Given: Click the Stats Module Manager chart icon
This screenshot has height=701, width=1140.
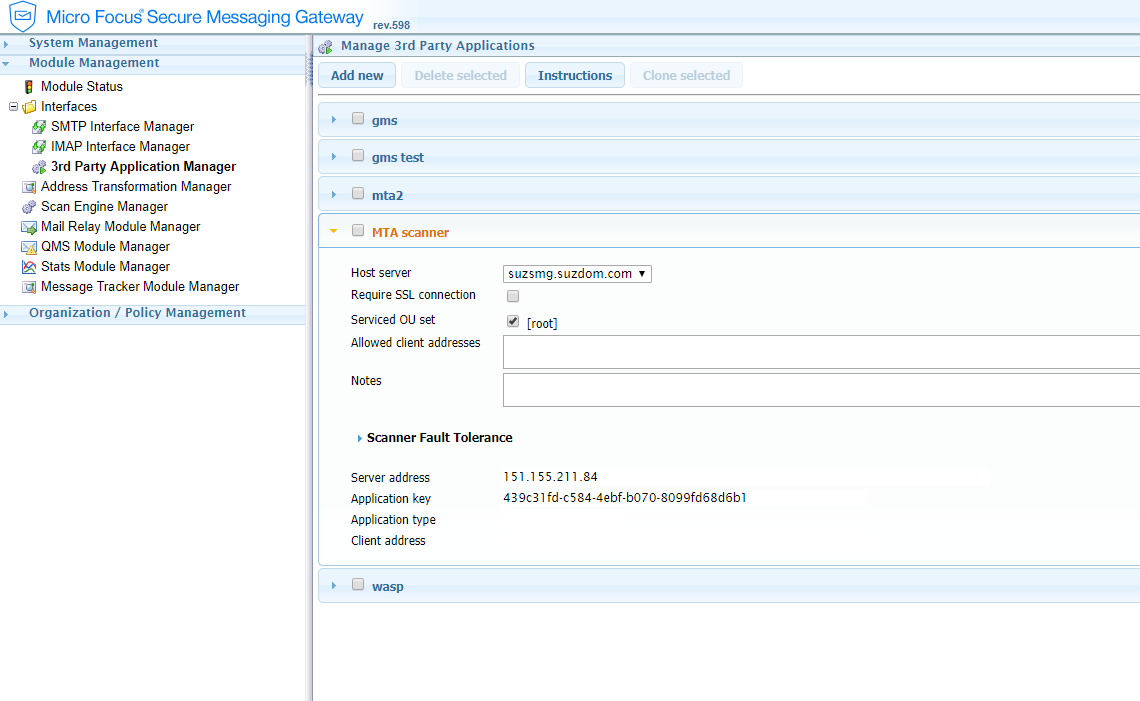Looking at the screenshot, I should point(29,267).
